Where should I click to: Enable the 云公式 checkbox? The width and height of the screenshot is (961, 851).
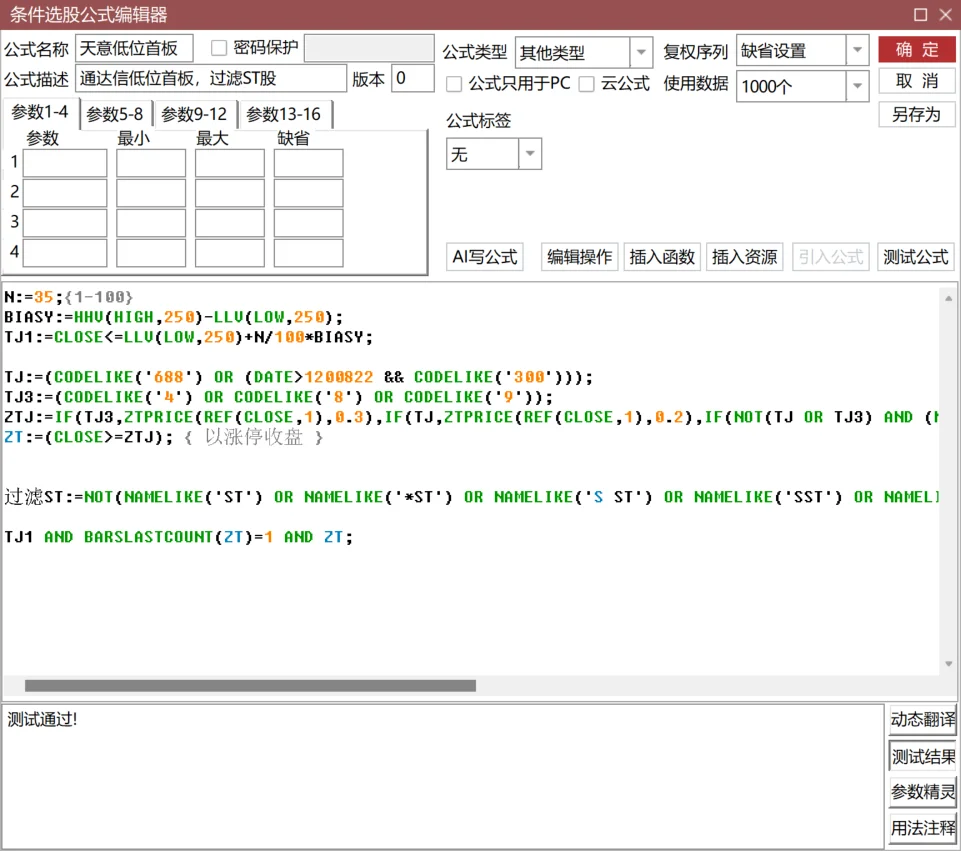click(x=587, y=84)
